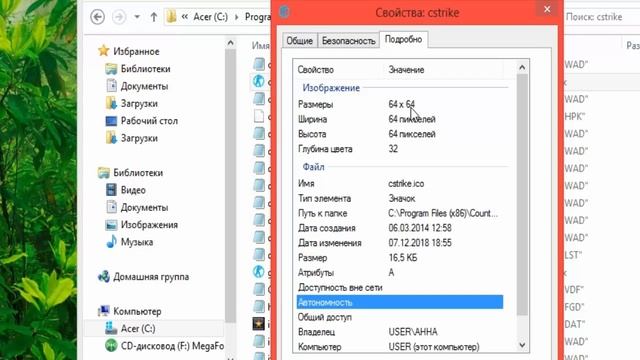Expand the Библиотеки tree node
Screen dimensions: 640x360
coord(138,173)
